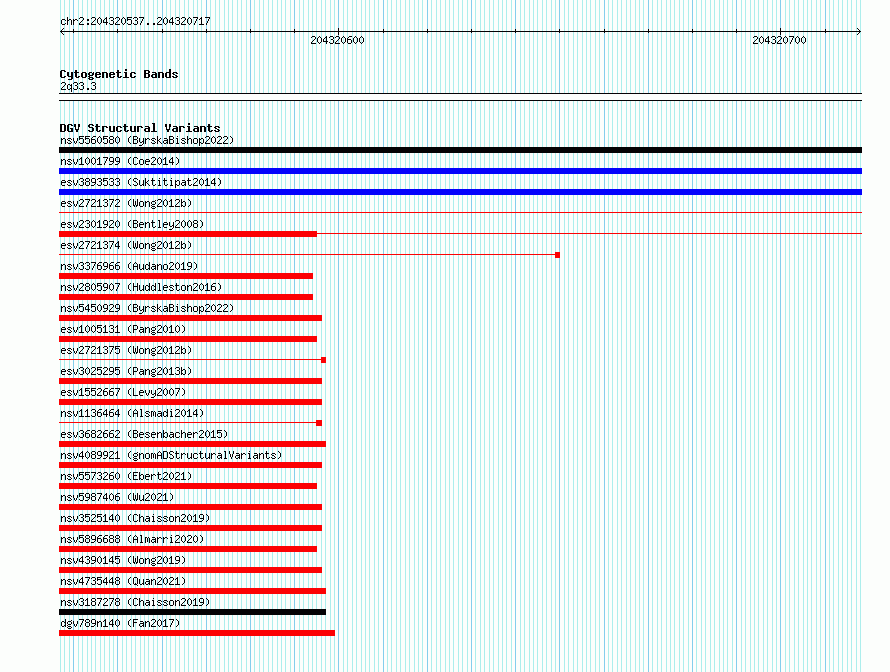Open variant esv3682662 (Besenbacher2015) label

[x=144, y=434]
